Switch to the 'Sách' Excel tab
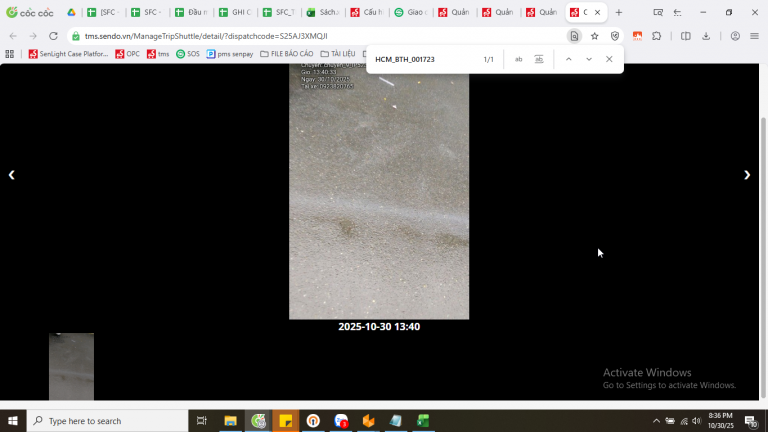Image resolution: width=768 pixels, height=432 pixels. tap(323, 12)
